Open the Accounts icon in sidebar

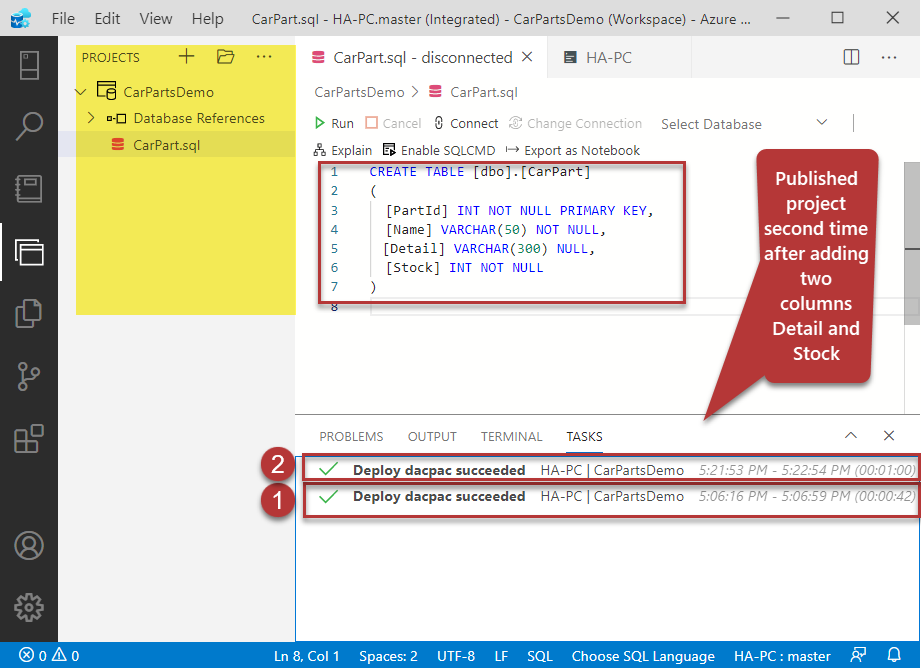click(29, 545)
